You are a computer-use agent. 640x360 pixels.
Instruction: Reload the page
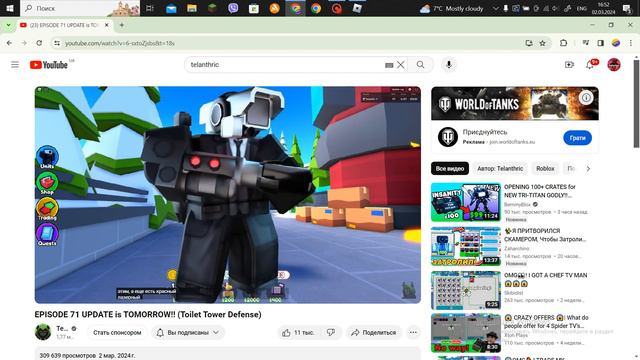coord(39,43)
